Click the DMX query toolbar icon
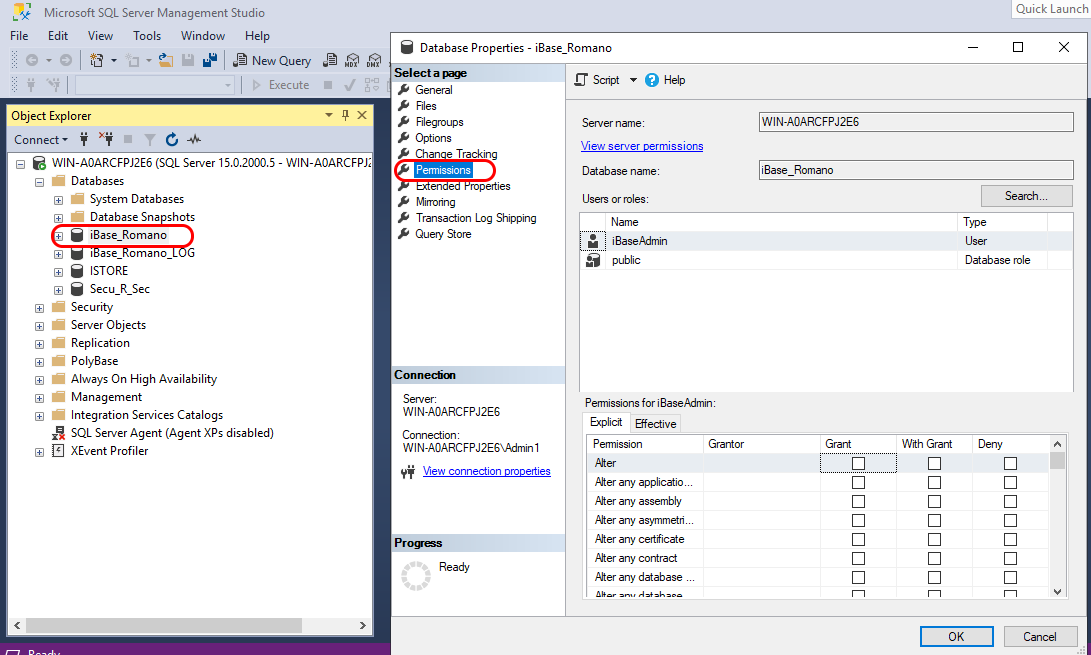This screenshot has height=655, width=1091. coord(373,60)
